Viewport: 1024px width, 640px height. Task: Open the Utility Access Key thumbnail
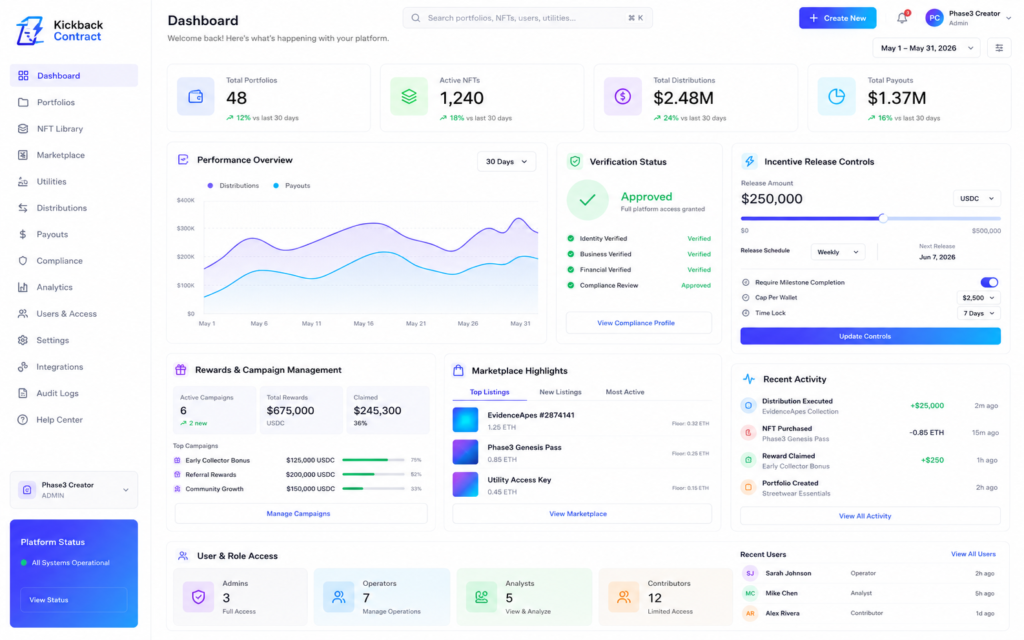coord(465,485)
